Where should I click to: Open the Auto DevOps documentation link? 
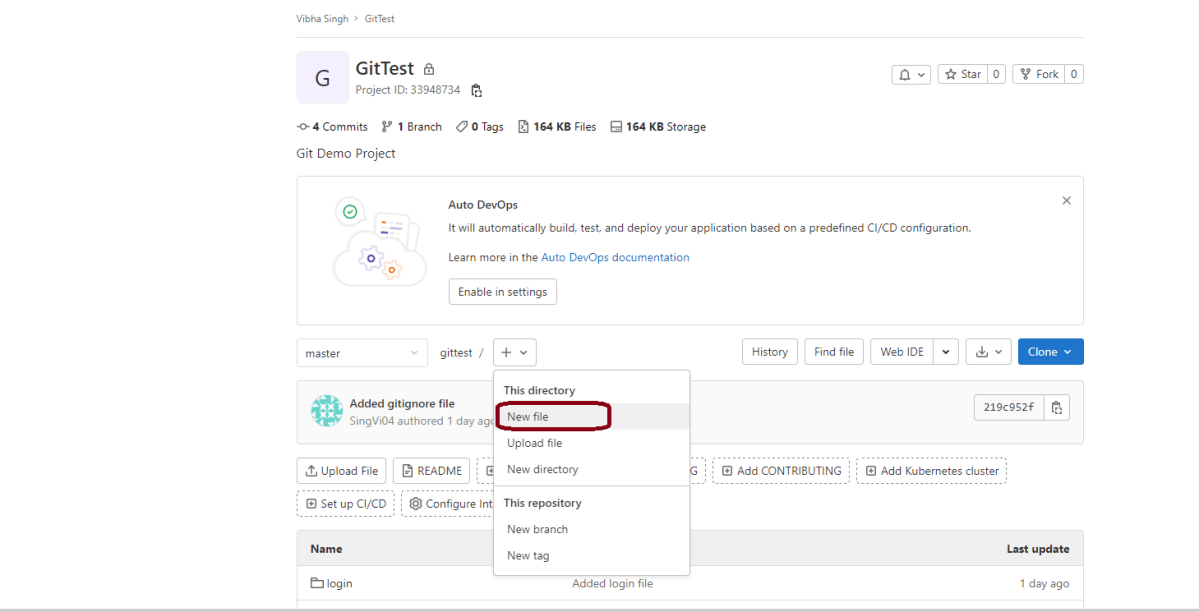(x=615, y=257)
